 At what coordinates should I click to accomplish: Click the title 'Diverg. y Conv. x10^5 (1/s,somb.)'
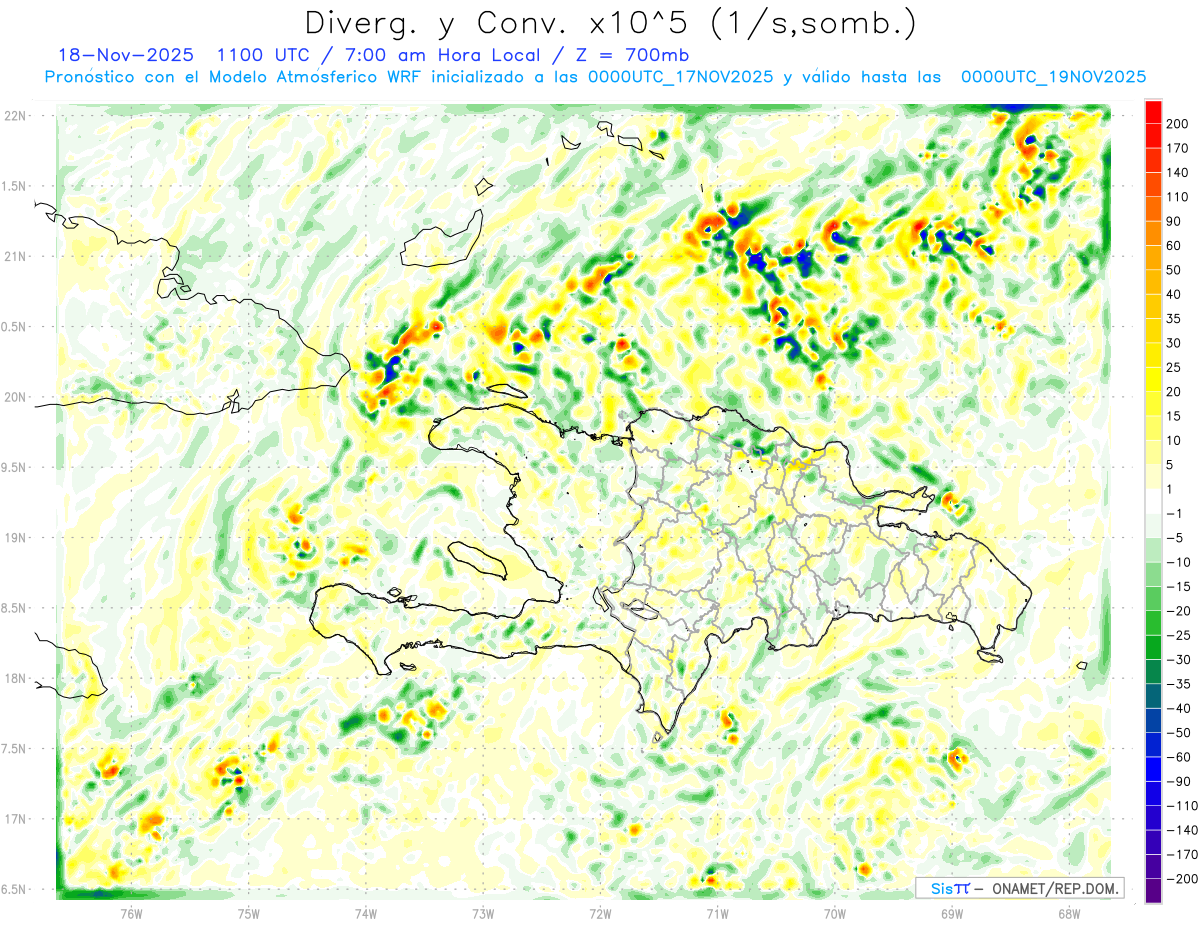pyautogui.click(x=610, y=24)
